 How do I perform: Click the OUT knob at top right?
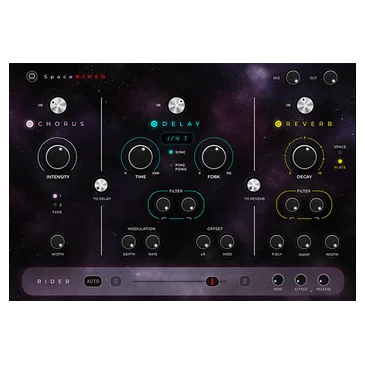pyautogui.click(x=330, y=77)
